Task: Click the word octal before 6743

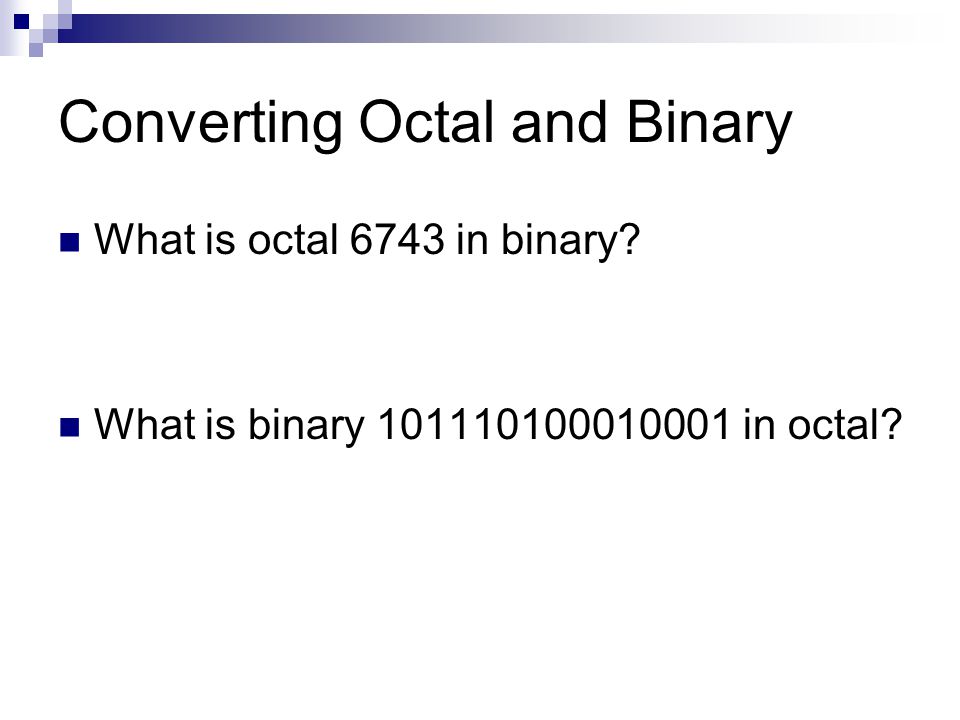Action: 293,239
